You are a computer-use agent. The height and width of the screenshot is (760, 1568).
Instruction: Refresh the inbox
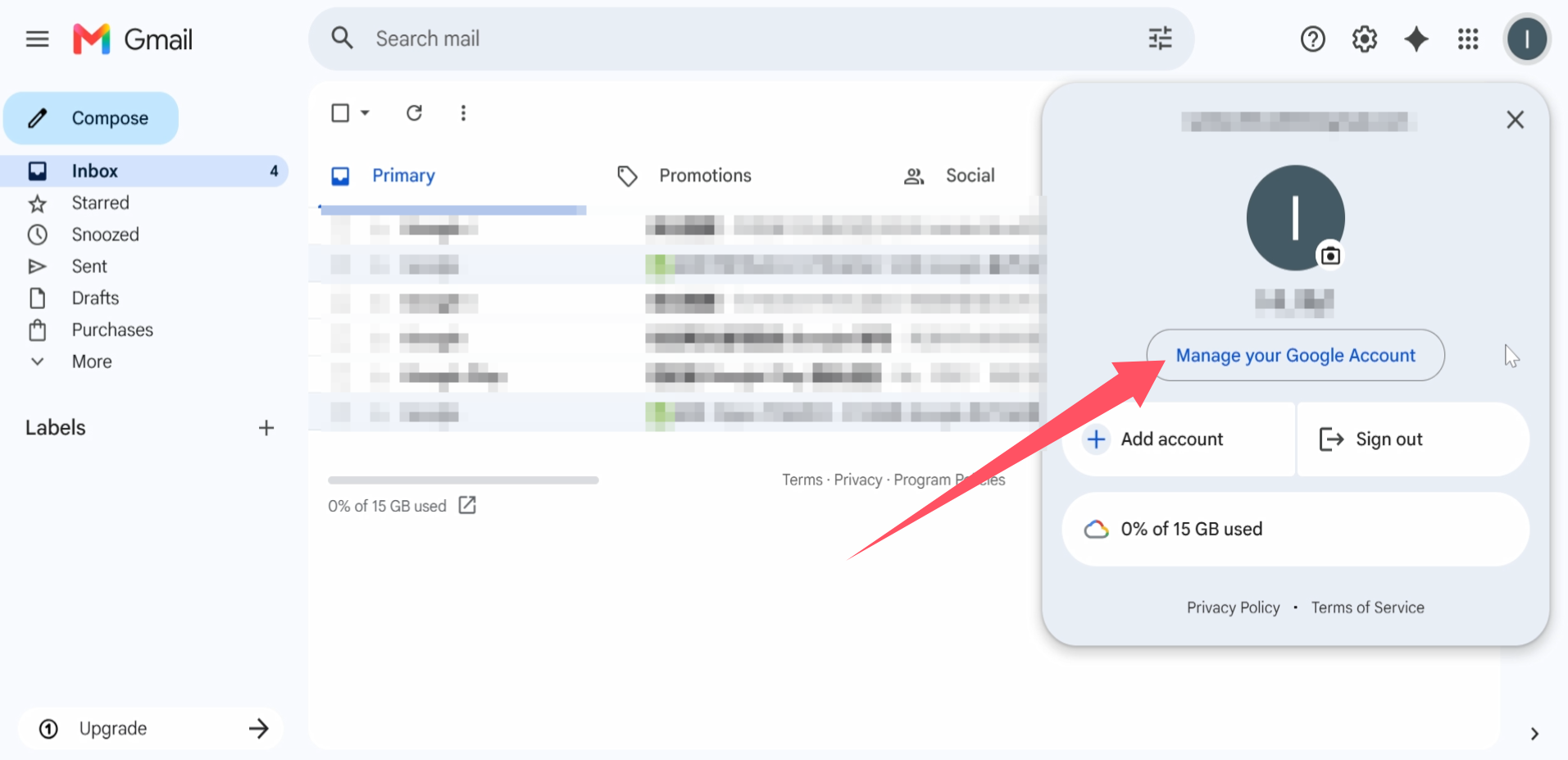coord(414,113)
